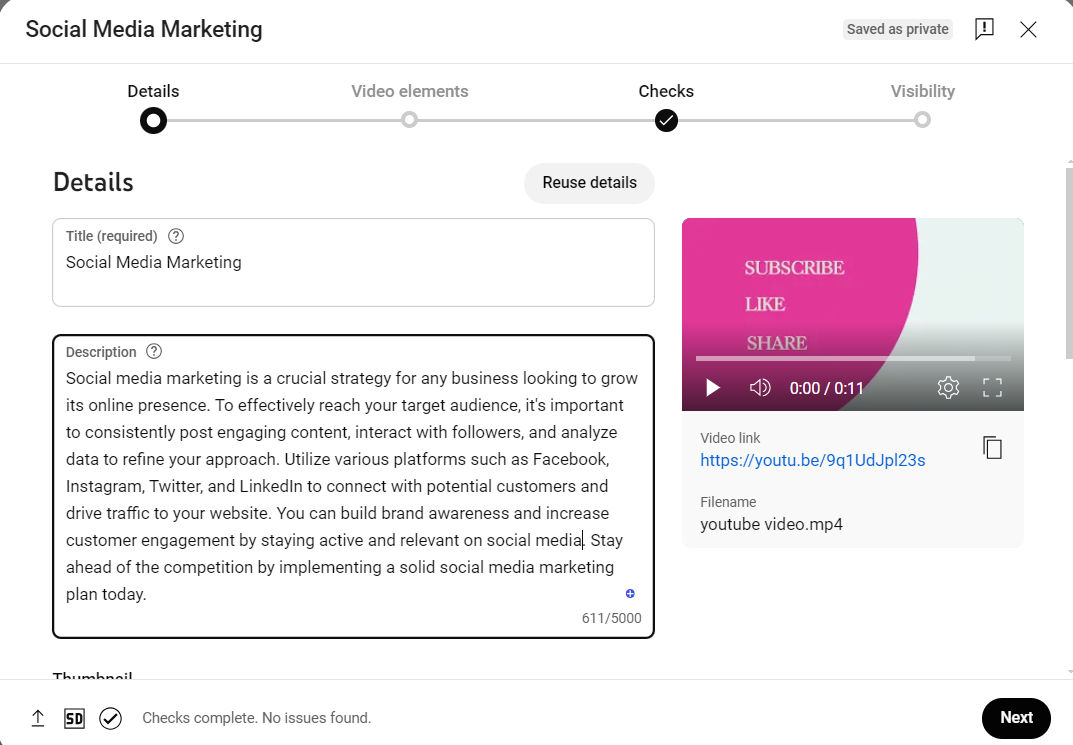Click the help icon beside Title
The image size is (1073, 745).
pyautogui.click(x=176, y=236)
